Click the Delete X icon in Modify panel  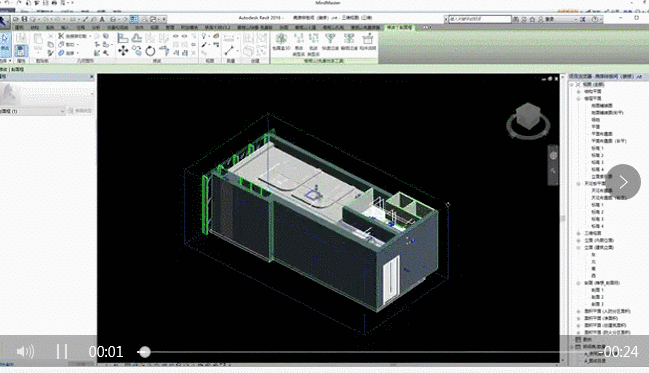click(194, 53)
